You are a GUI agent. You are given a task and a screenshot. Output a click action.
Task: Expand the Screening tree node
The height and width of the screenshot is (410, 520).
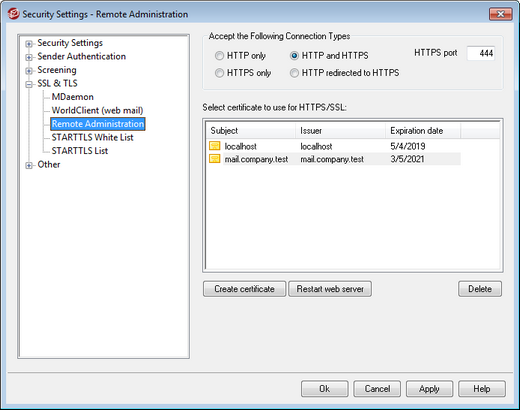click(x=29, y=71)
